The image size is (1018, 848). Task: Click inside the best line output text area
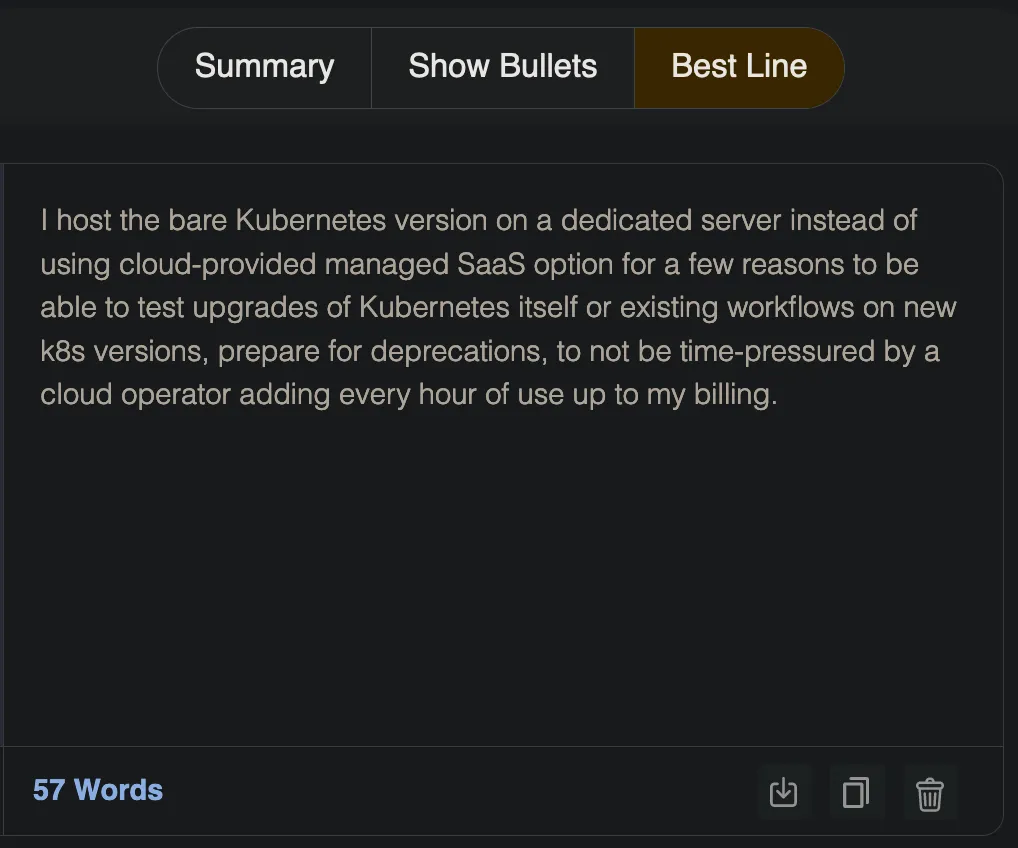pyautogui.click(x=503, y=455)
